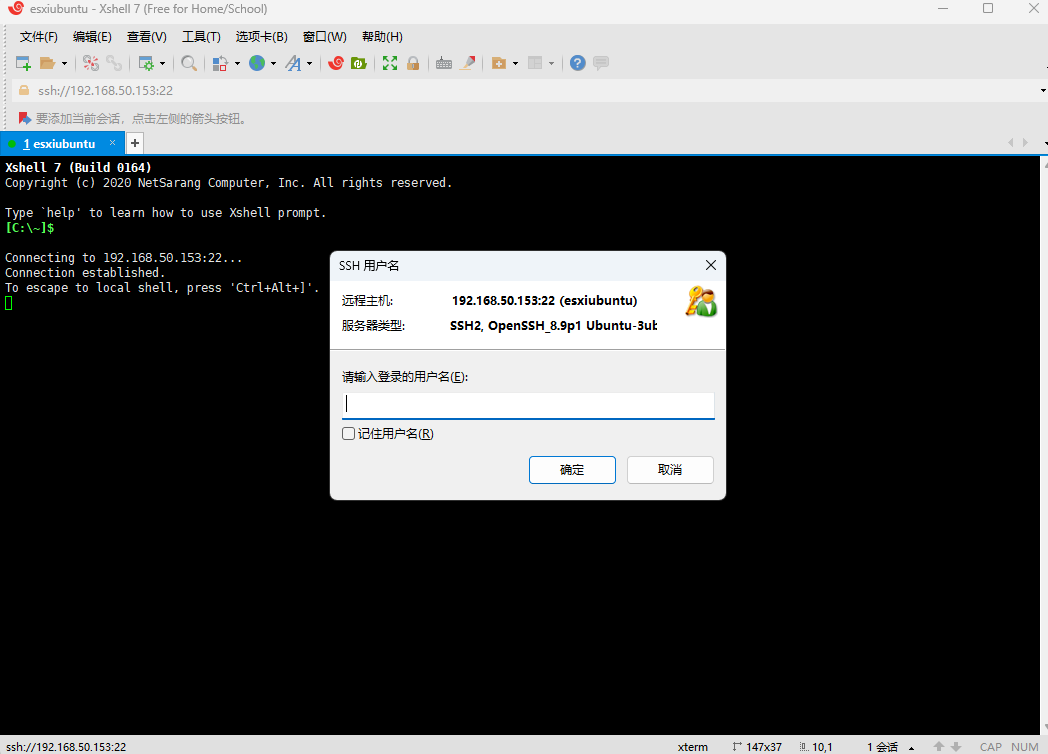Click the status bar up arrow icon
The width and height of the screenshot is (1048, 754).
click(x=939, y=747)
